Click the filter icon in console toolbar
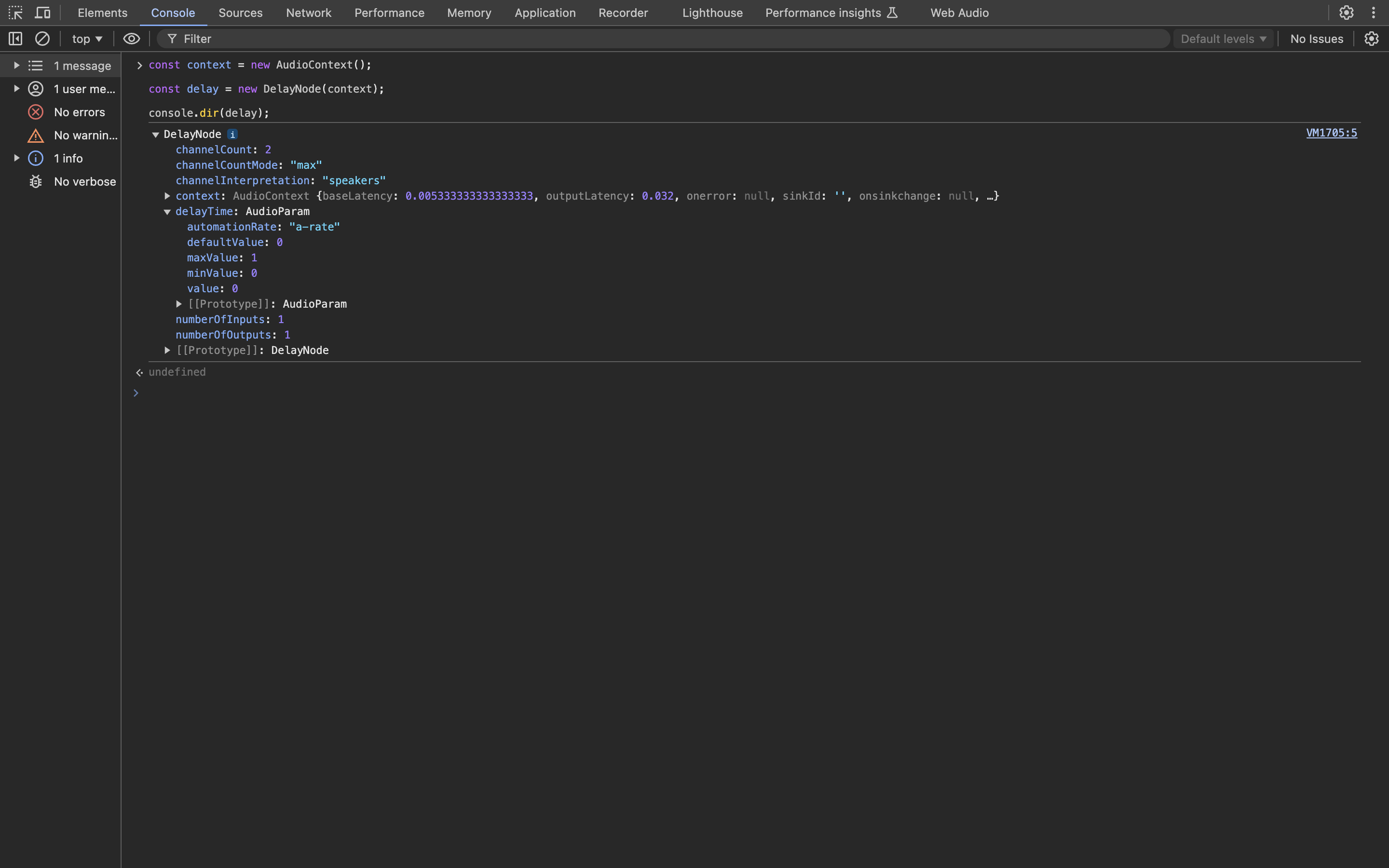The image size is (1389, 868). point(170,39)
